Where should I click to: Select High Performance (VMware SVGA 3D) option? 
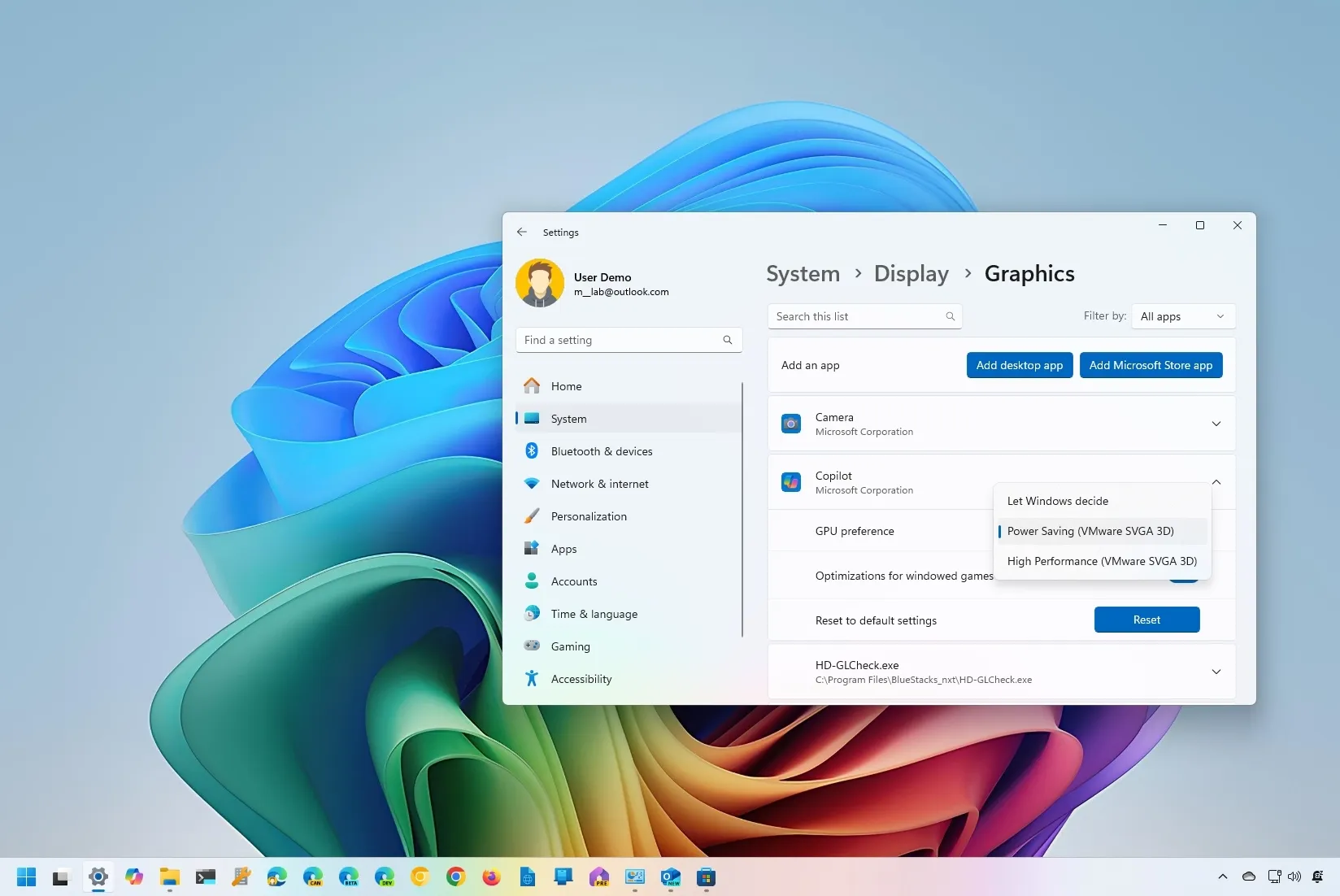[x=1102, y=561]
